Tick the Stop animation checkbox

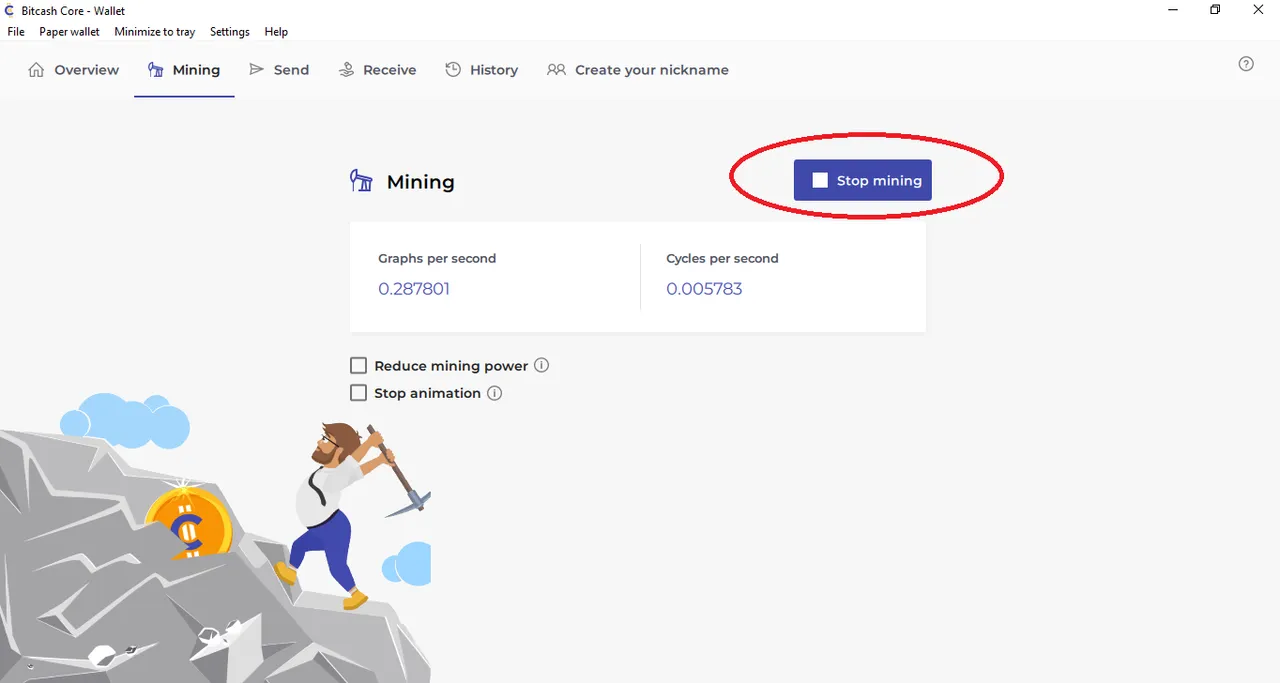pos(358,393)
